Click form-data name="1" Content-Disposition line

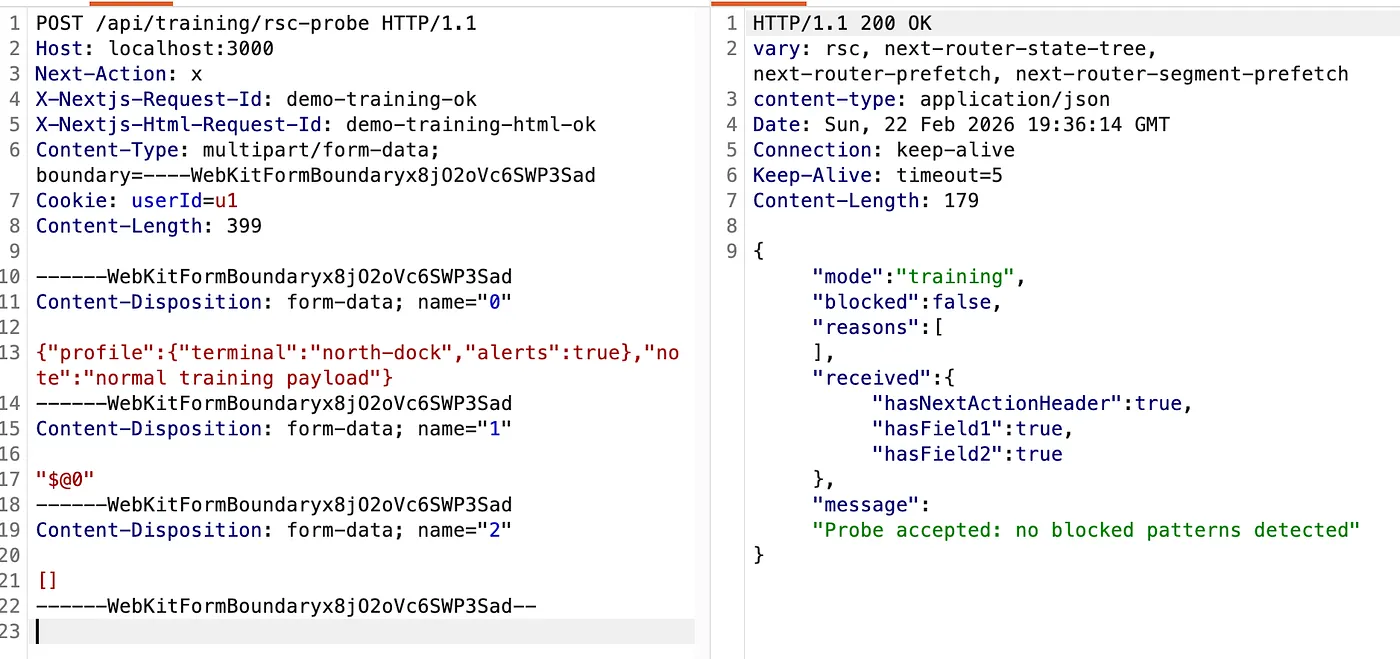(273, 429)
